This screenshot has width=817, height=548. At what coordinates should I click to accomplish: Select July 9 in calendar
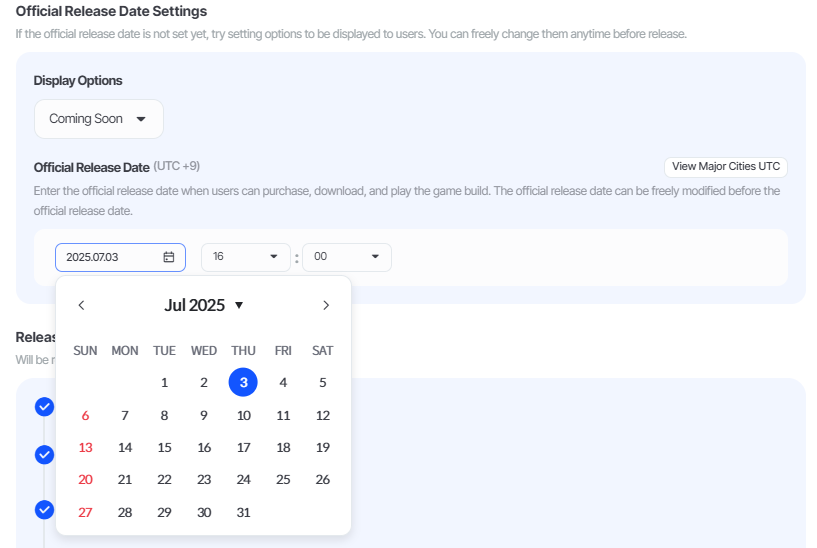coord(204,416)
